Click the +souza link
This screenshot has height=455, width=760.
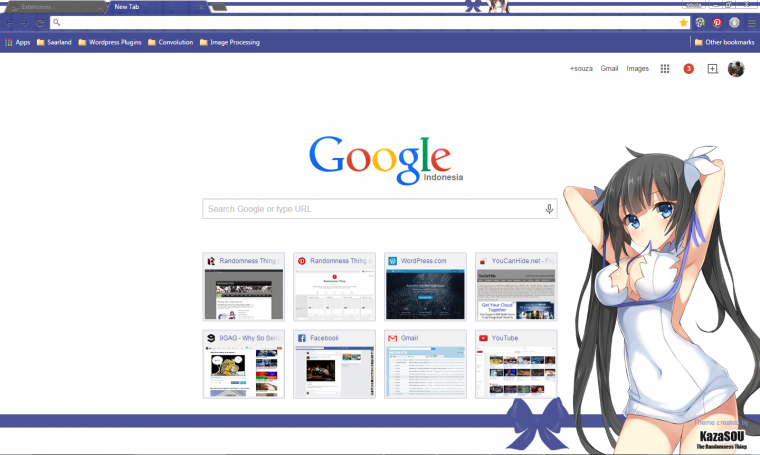pos(581,69)
